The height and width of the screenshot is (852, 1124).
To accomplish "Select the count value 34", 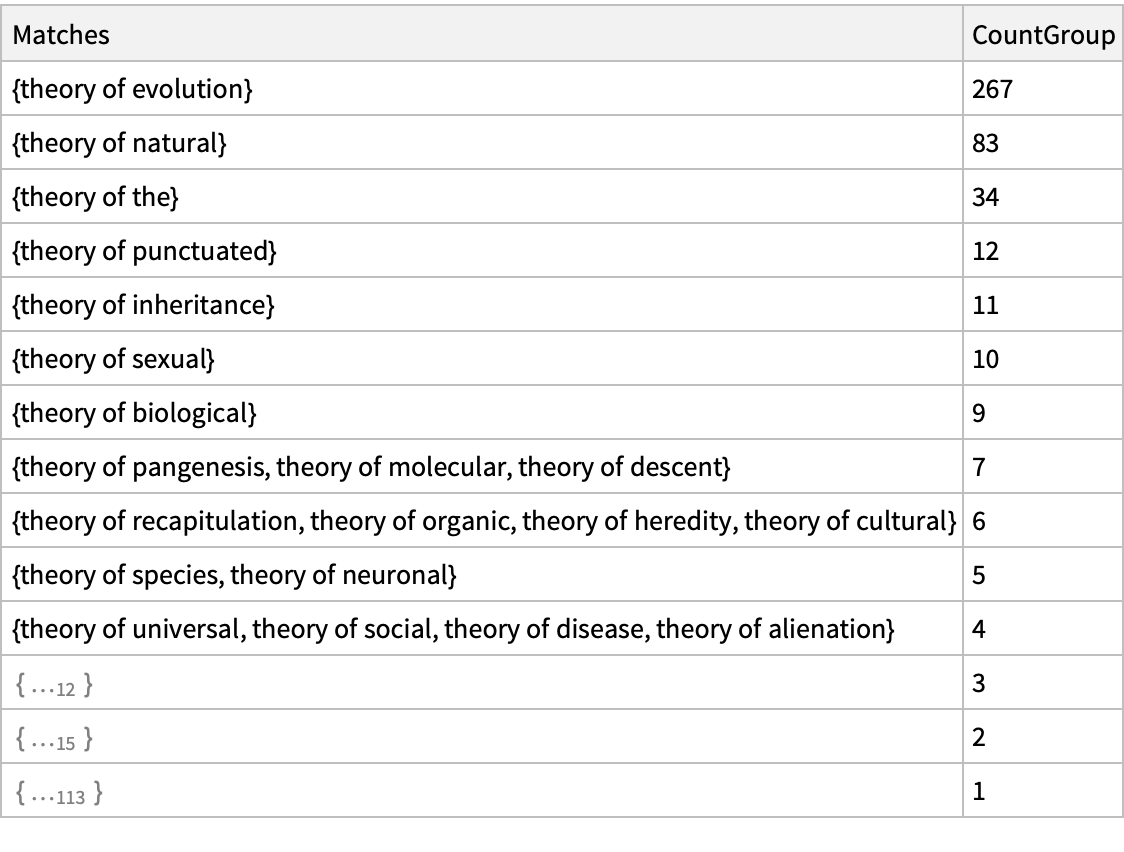I will 986,198.
